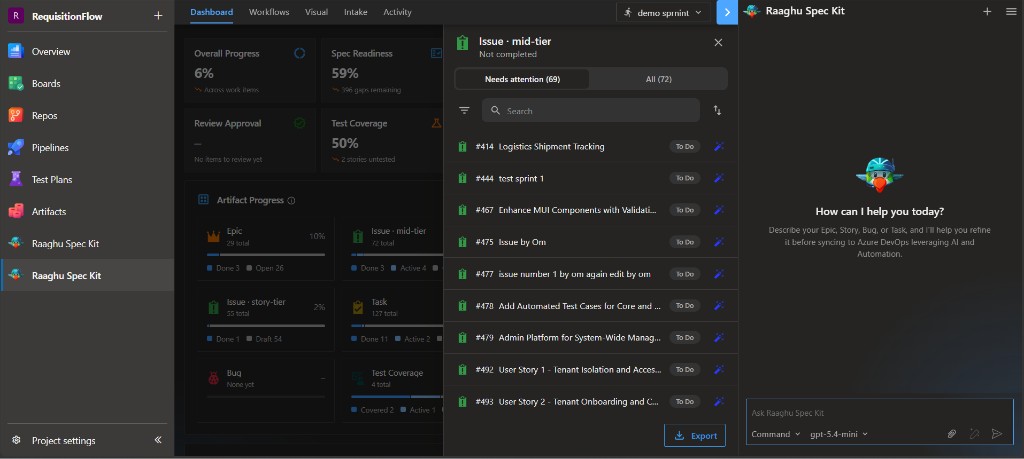Switch to the Activity tab
Screen dimensions: 1024x459
tap(397, 12)
